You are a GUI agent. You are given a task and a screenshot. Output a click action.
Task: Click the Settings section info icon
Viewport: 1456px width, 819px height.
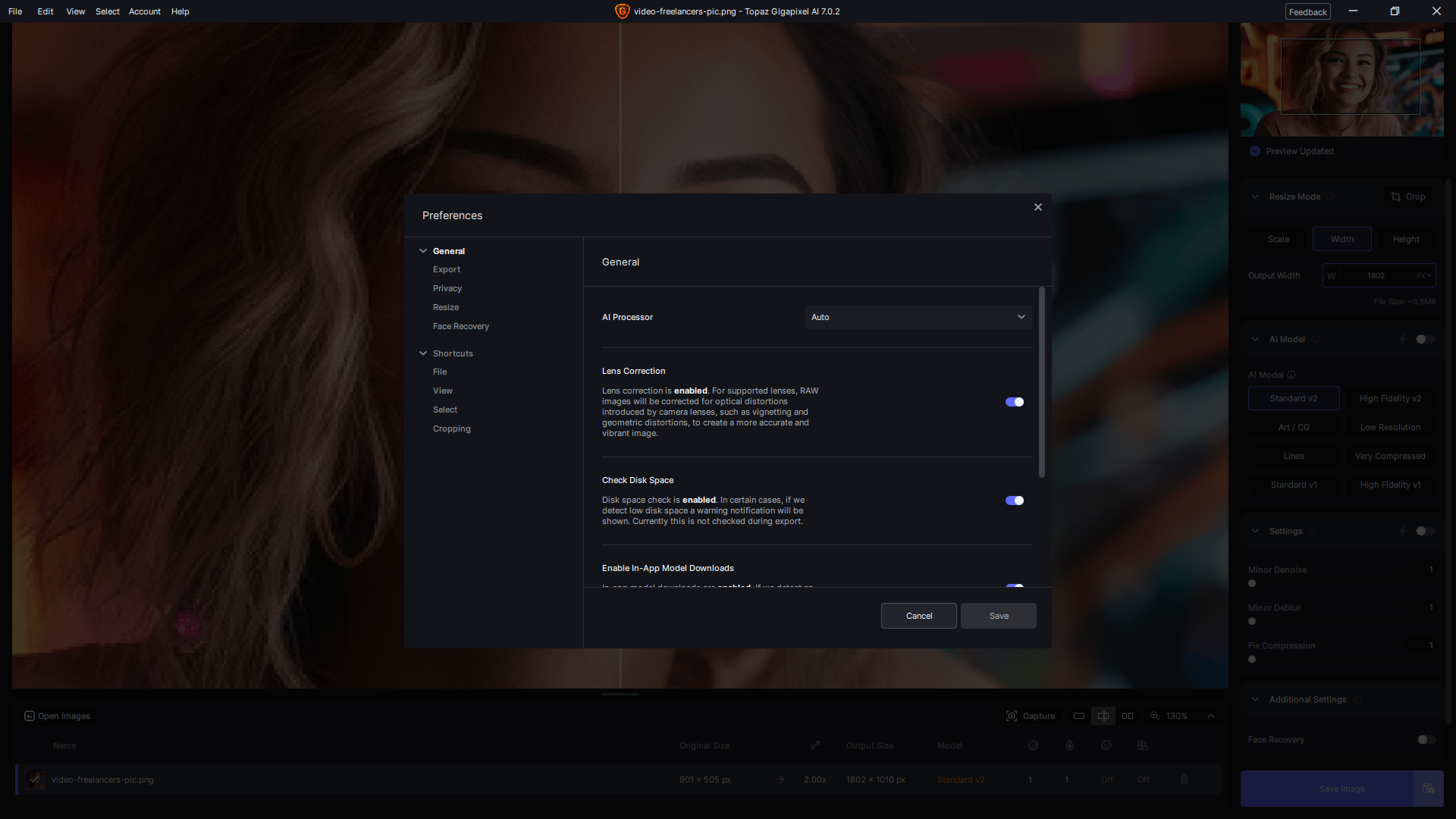(1313, 531)
